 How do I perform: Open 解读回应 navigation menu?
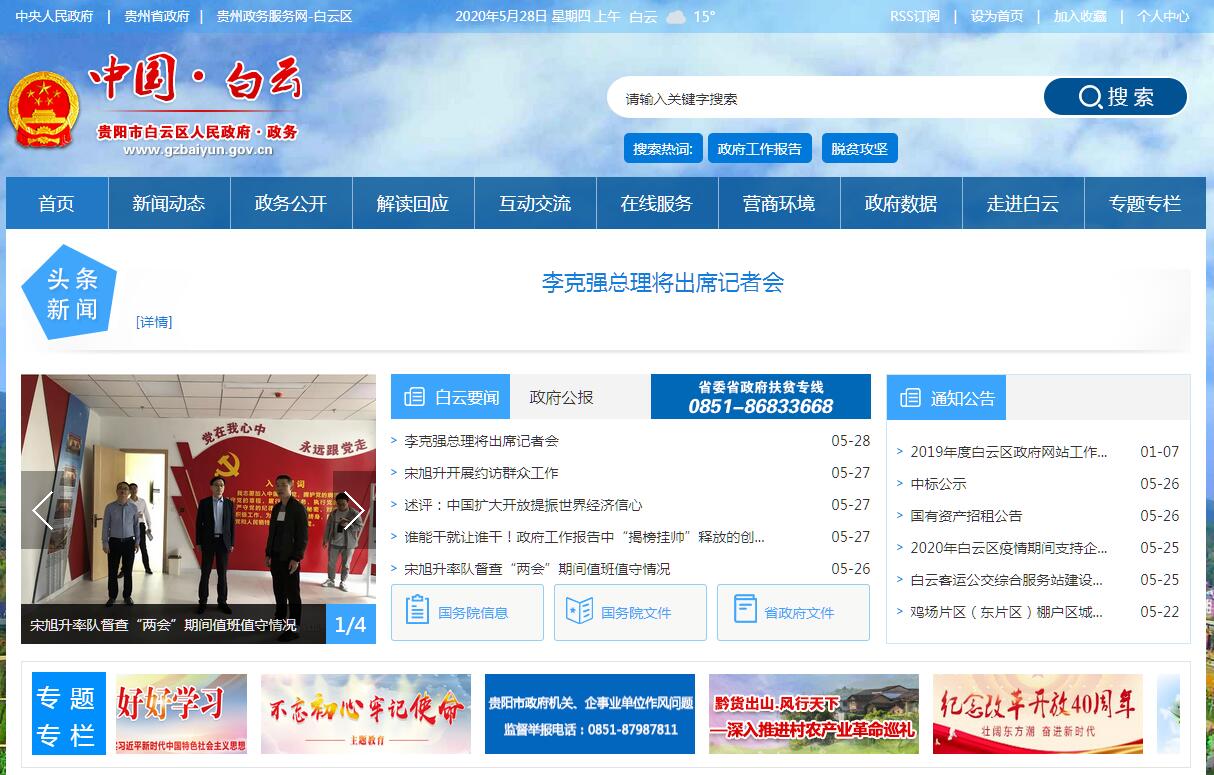(413, 203)
